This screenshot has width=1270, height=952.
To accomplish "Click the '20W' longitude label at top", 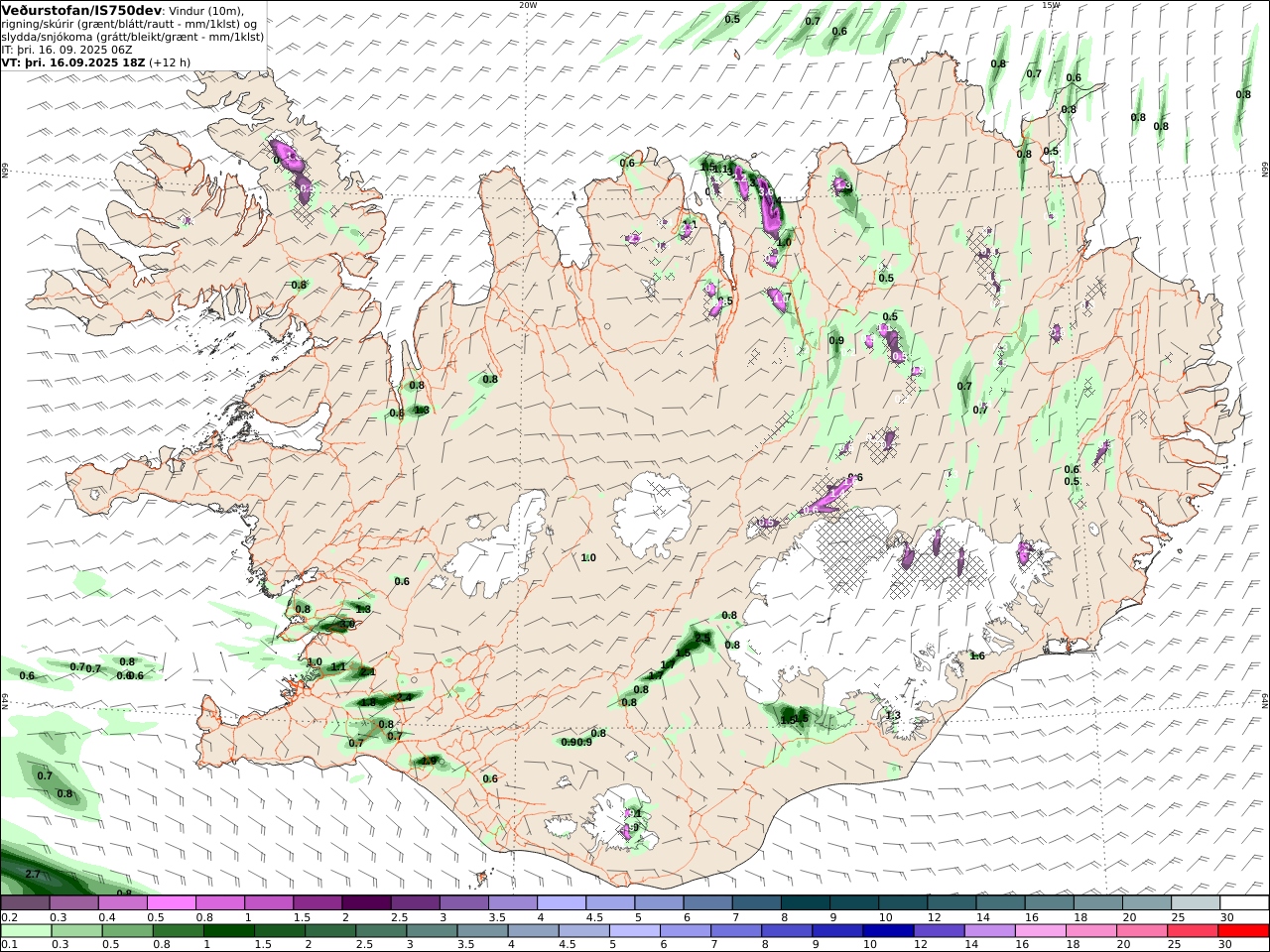I will (x=528, y=5).
